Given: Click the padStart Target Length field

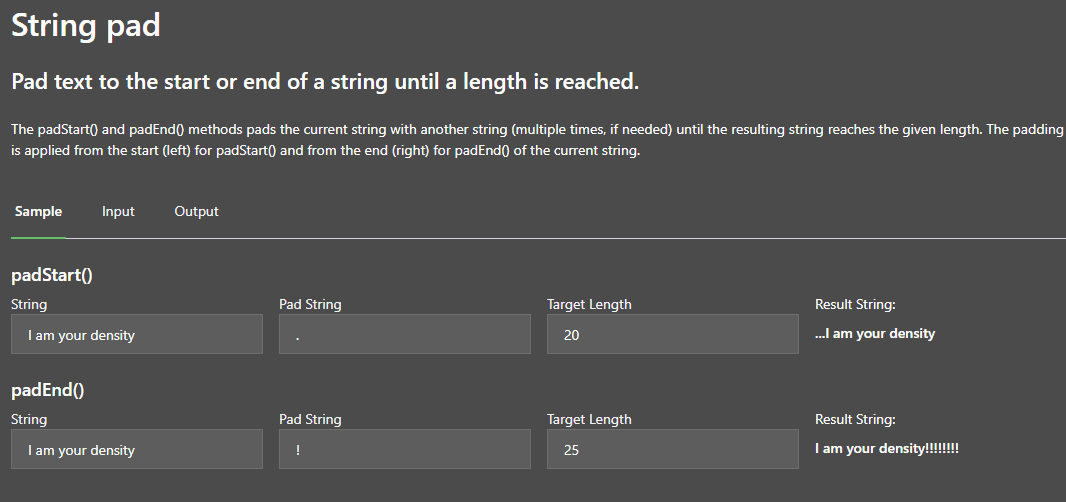Looking at the screenshot, I should coord(673,335).
